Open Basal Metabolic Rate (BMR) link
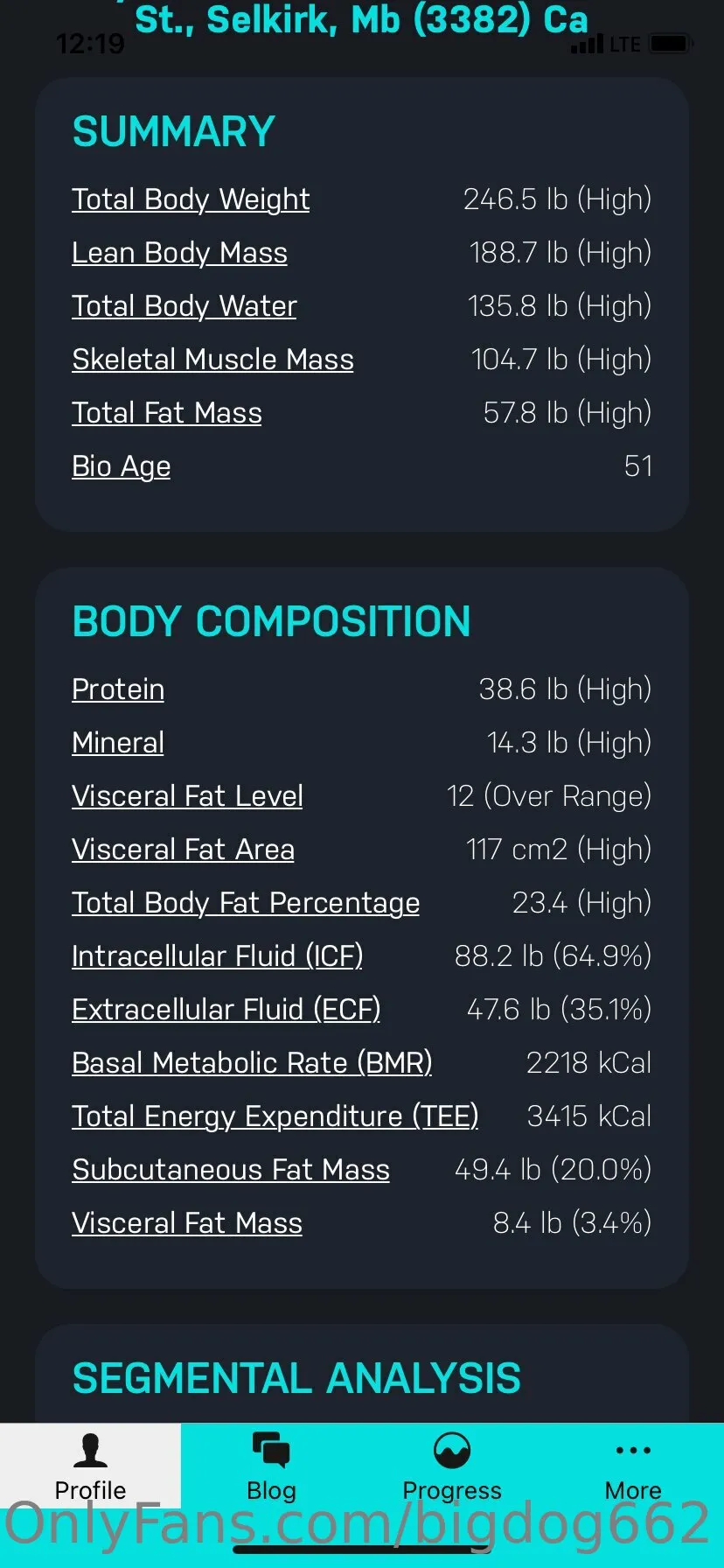The image size is (724, 1568). [252, 1063]
